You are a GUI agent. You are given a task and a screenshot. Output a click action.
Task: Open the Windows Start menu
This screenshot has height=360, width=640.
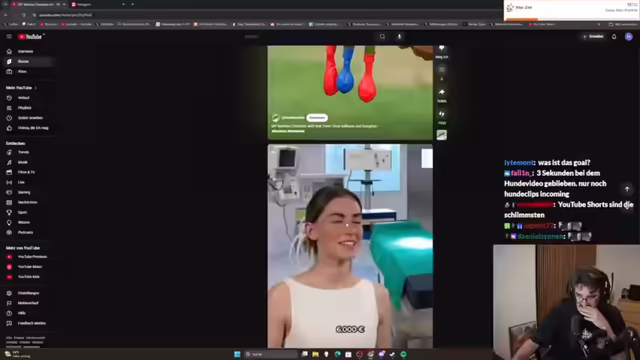coord(237,354)
